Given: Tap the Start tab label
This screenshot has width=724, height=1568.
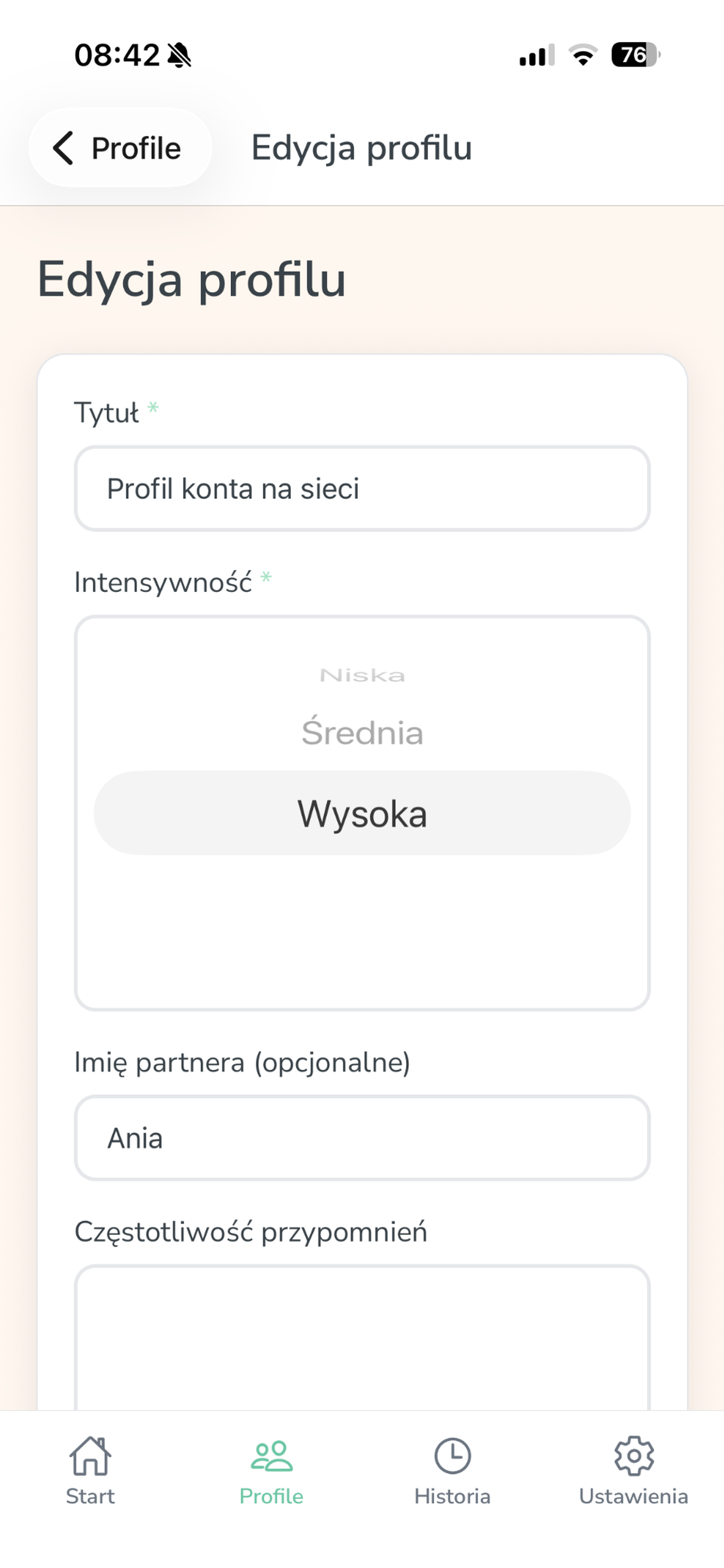Looking at the screenshot, I should 90,1496.
